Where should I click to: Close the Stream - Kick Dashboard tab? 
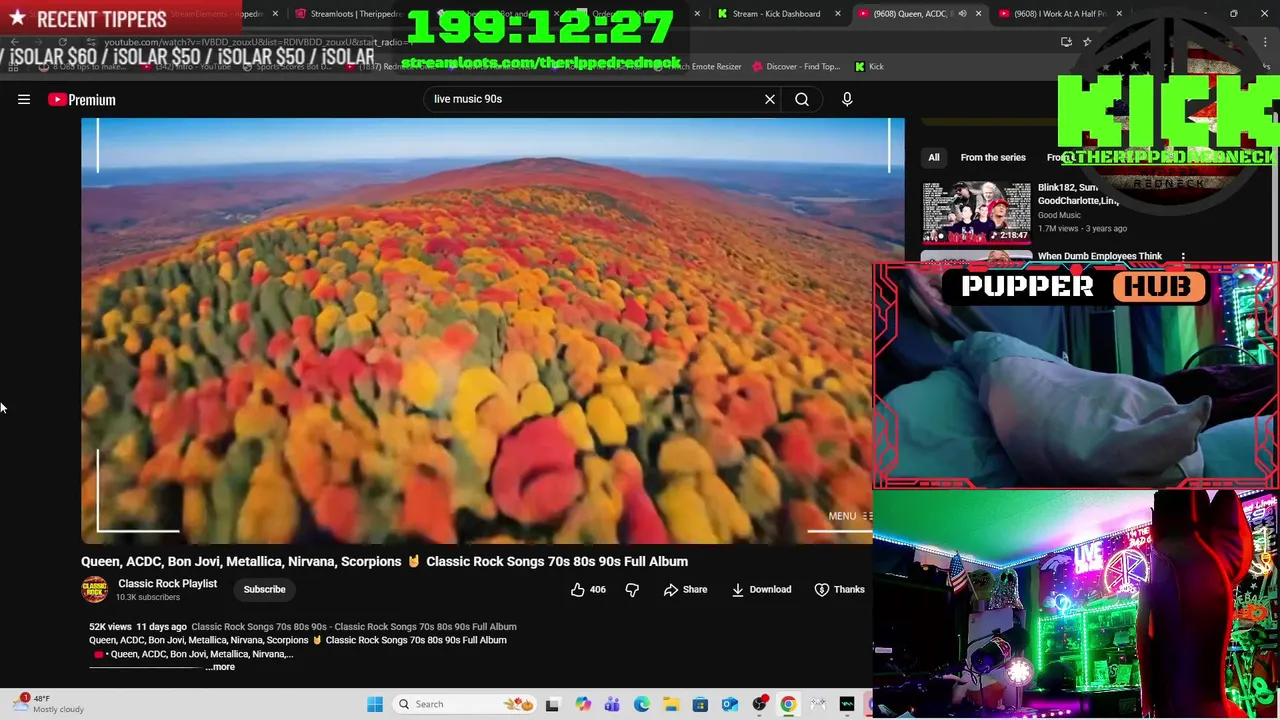point(840,14)
